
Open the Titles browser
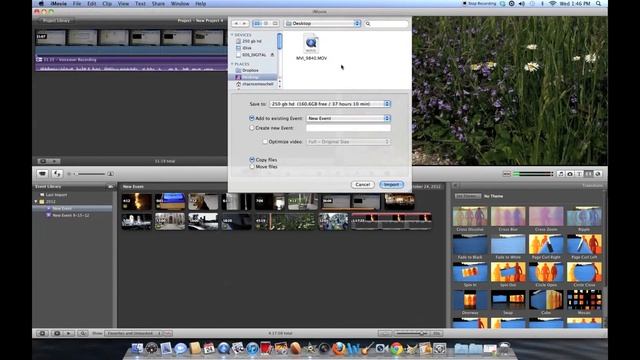579,174
